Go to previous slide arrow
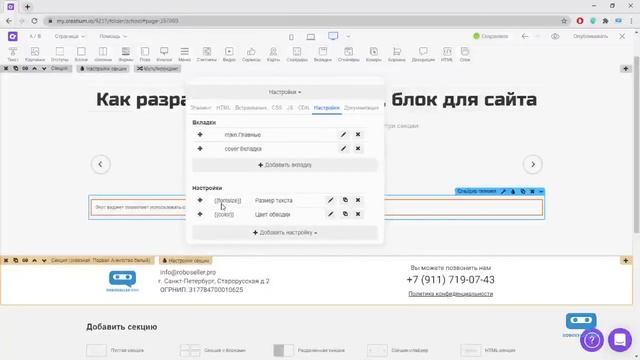This screenshot has width=640, height=360. (100, 164)
